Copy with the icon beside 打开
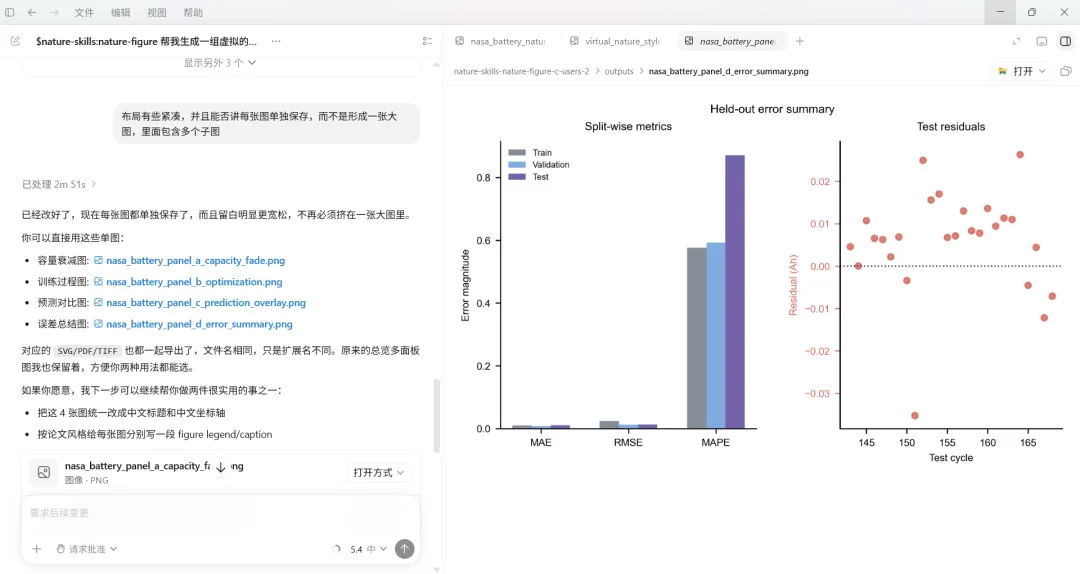The height and width of the screenshot is (574, 1080). [x=1066, y=71]
